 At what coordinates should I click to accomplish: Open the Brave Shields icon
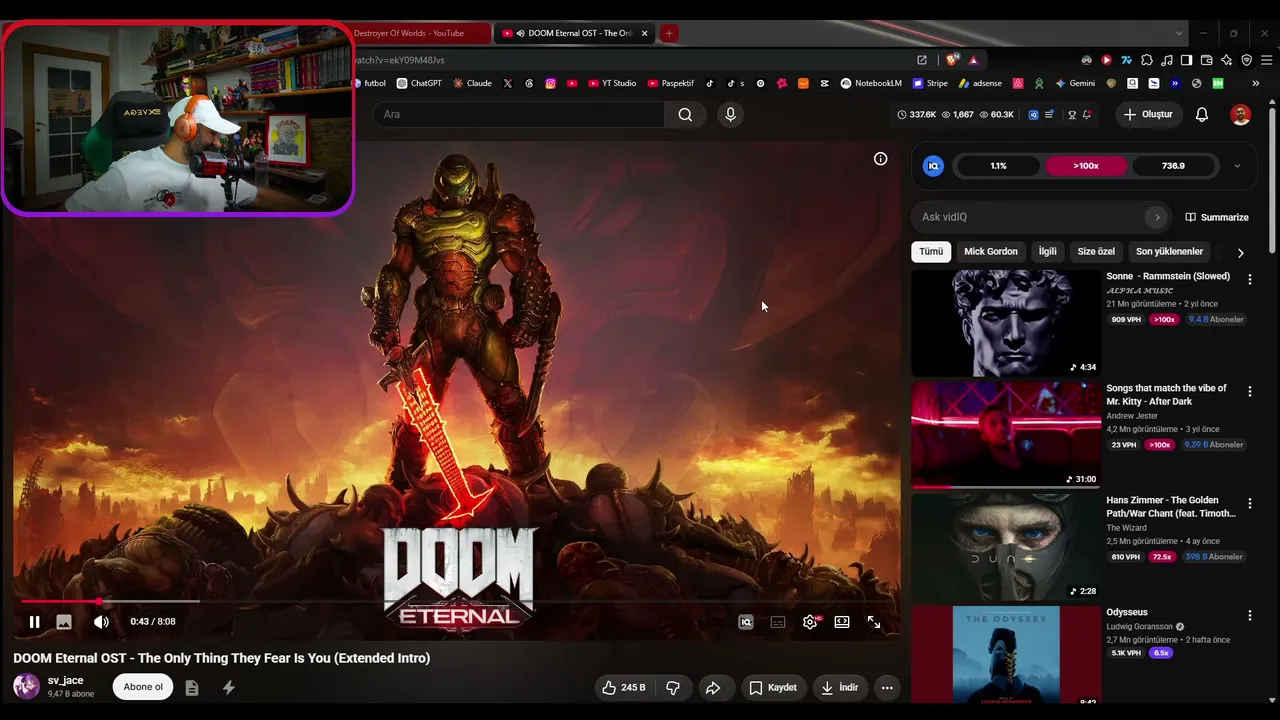953,60
